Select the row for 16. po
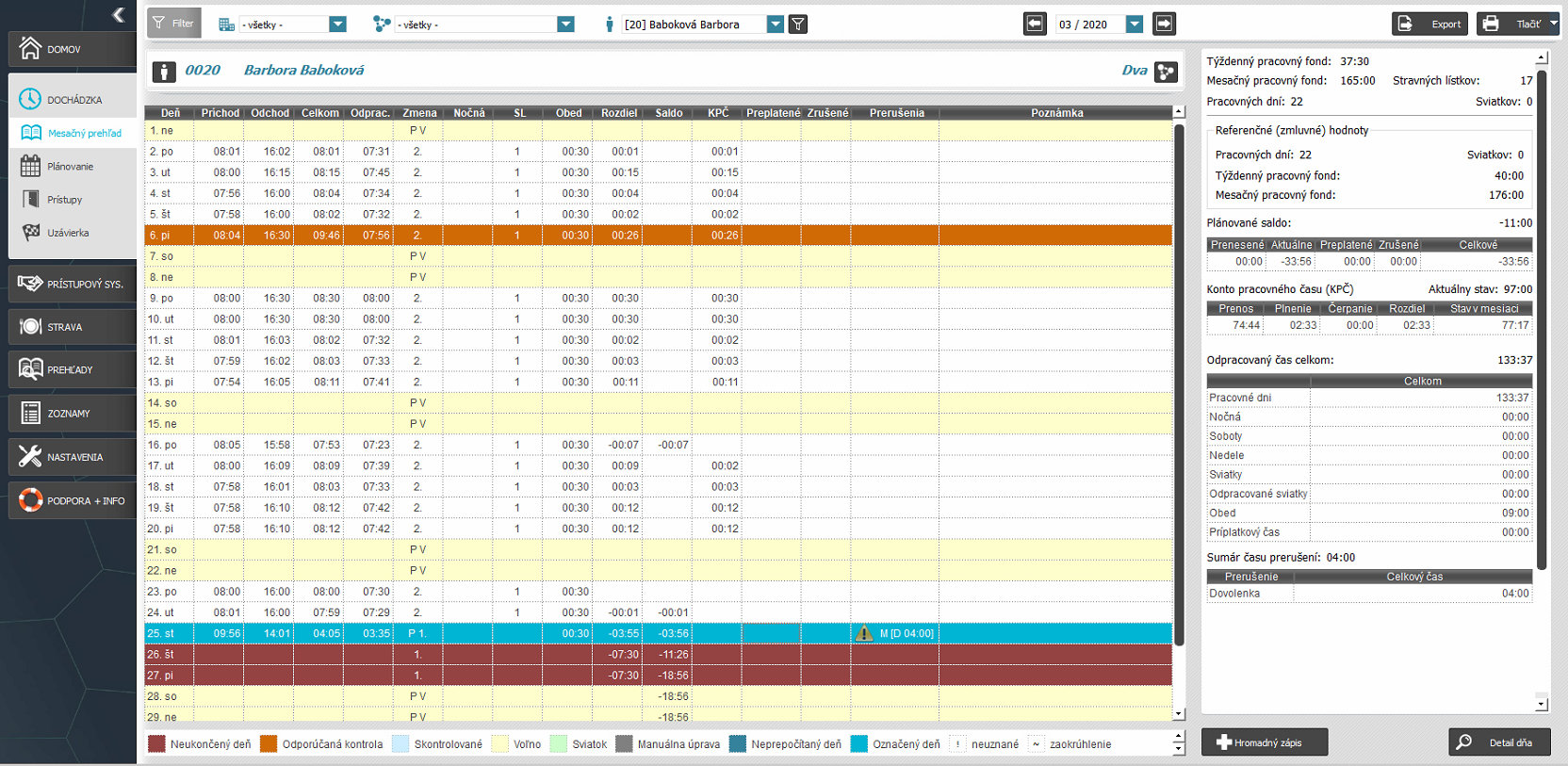This screenshot has width=1568, height=766. click(x=658, y=445)
